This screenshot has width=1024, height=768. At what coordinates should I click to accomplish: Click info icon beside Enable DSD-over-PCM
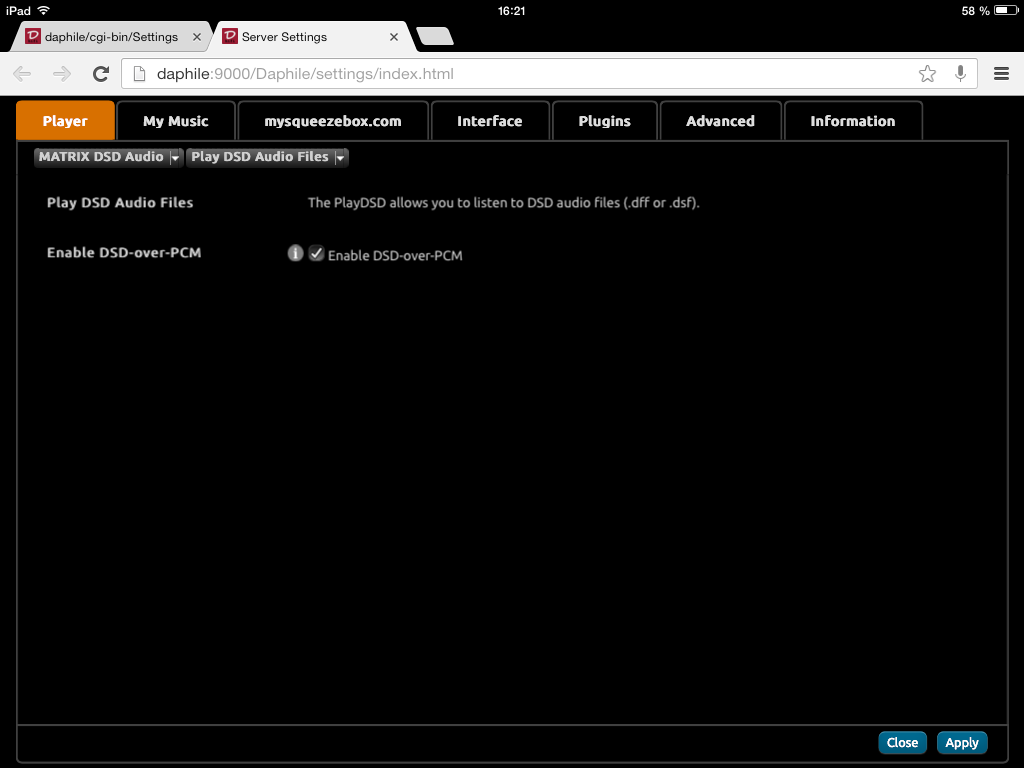click(x=295, y=253)
